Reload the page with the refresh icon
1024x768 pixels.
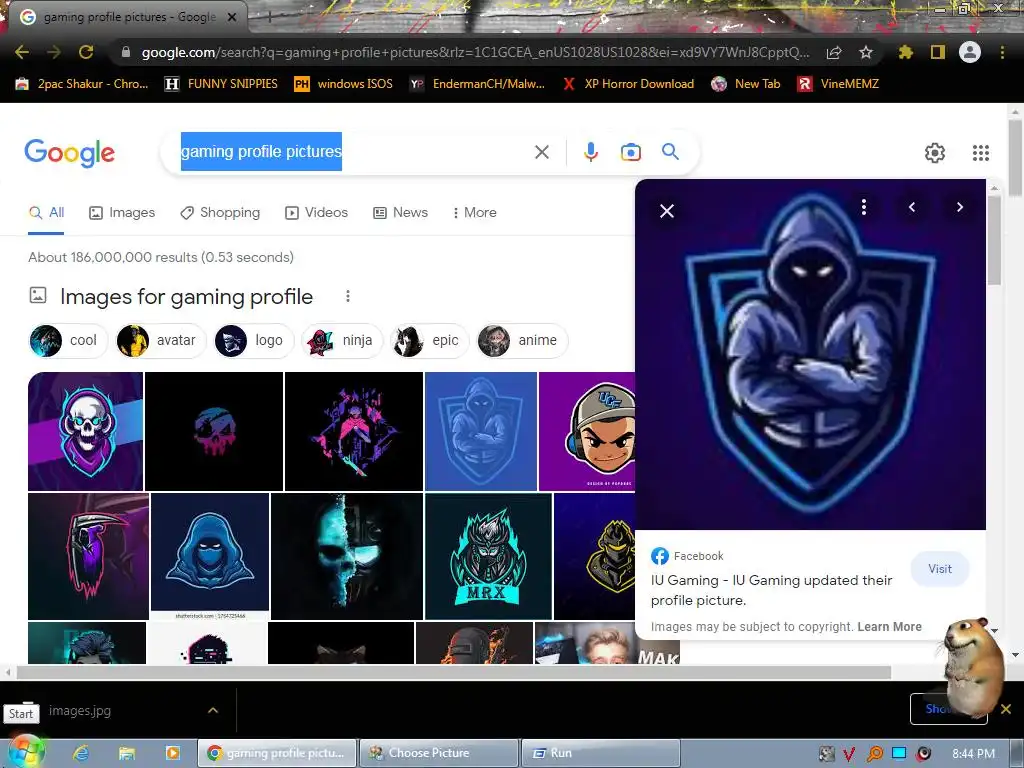pyautogui.click(x=86, y=52)
